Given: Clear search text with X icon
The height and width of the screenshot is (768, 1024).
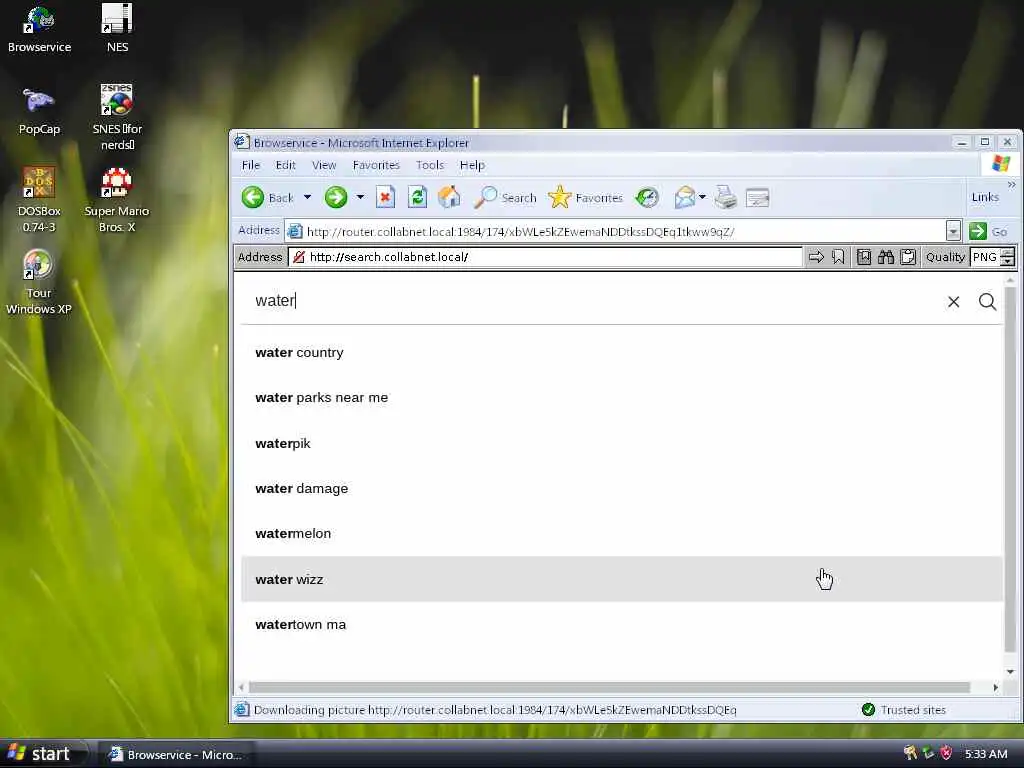Looking at the screenshot, I should tap(953, 301).
